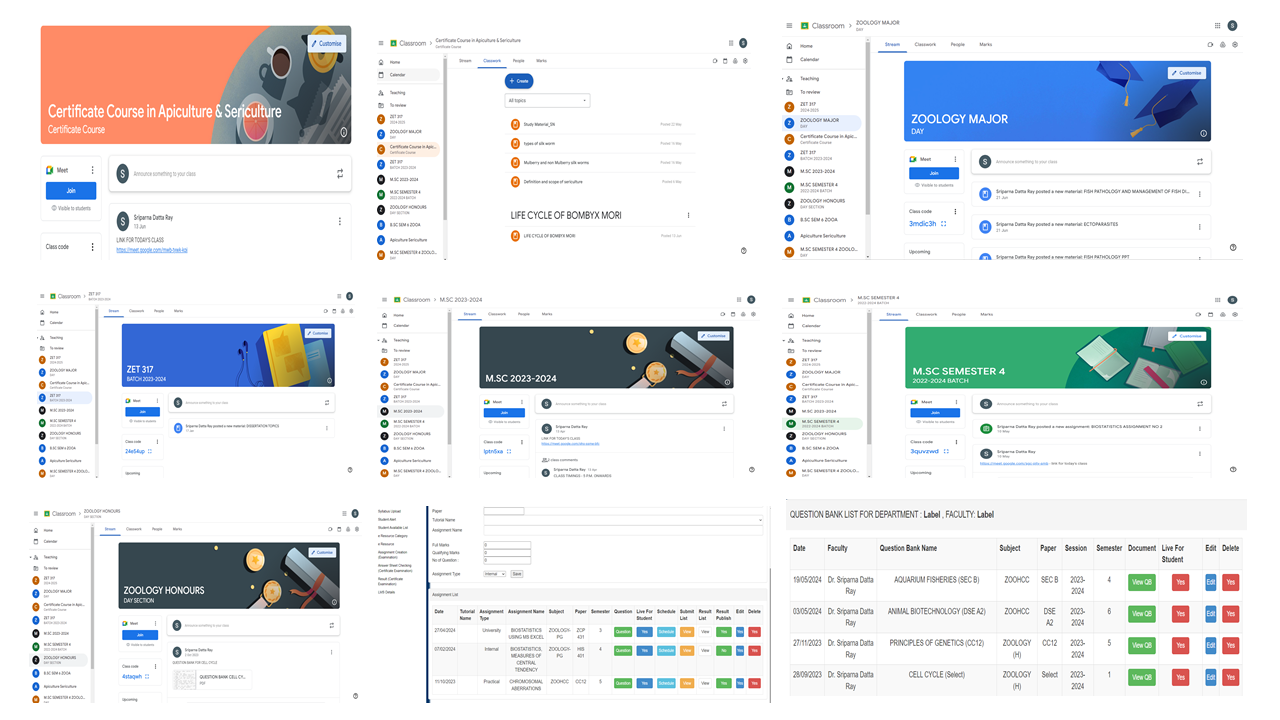
Task: Click Customise on ZOOLOGY MAJOR banner
Action: 1187,73
